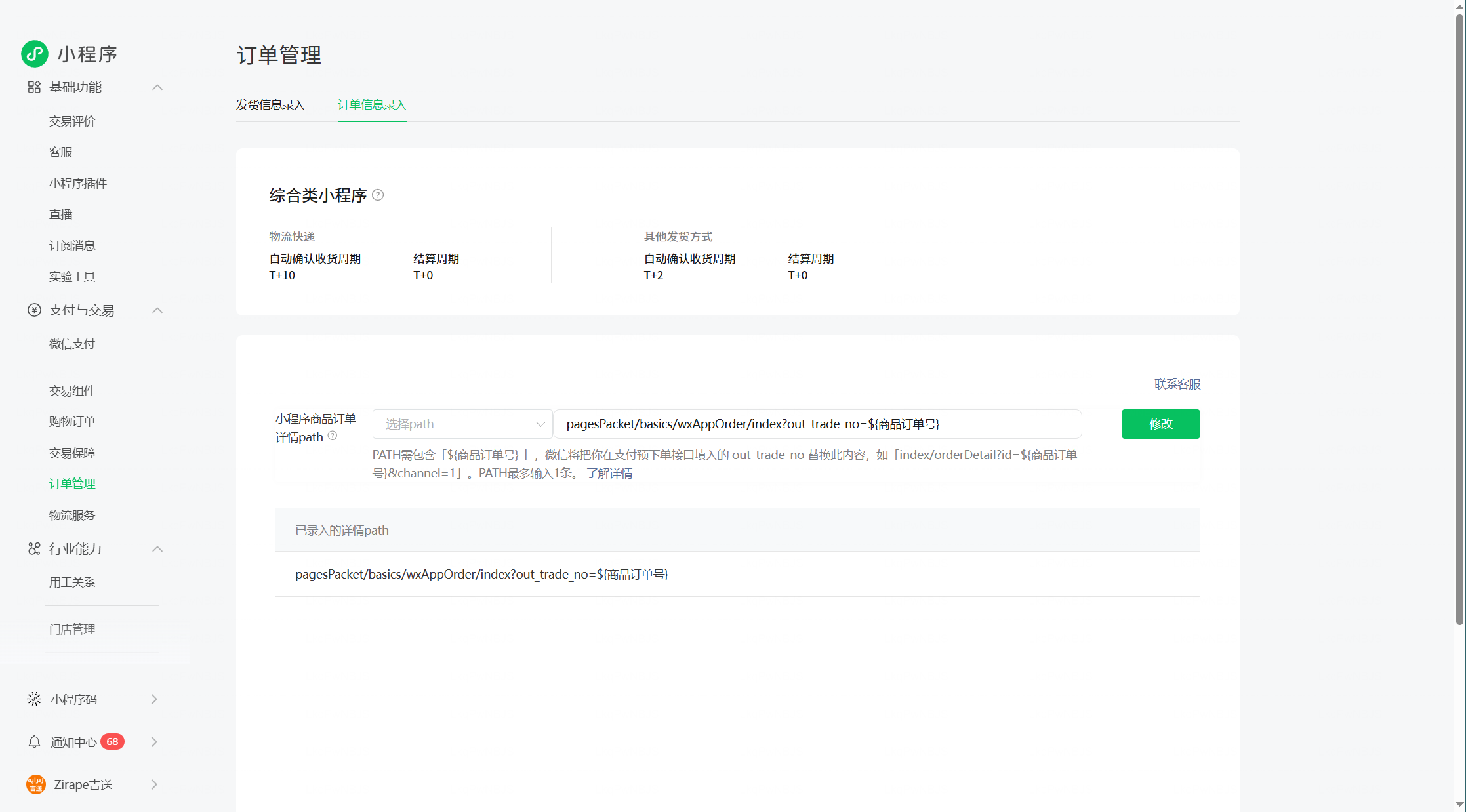Click the 通知中心 bell icon

(x=34, y=742)
